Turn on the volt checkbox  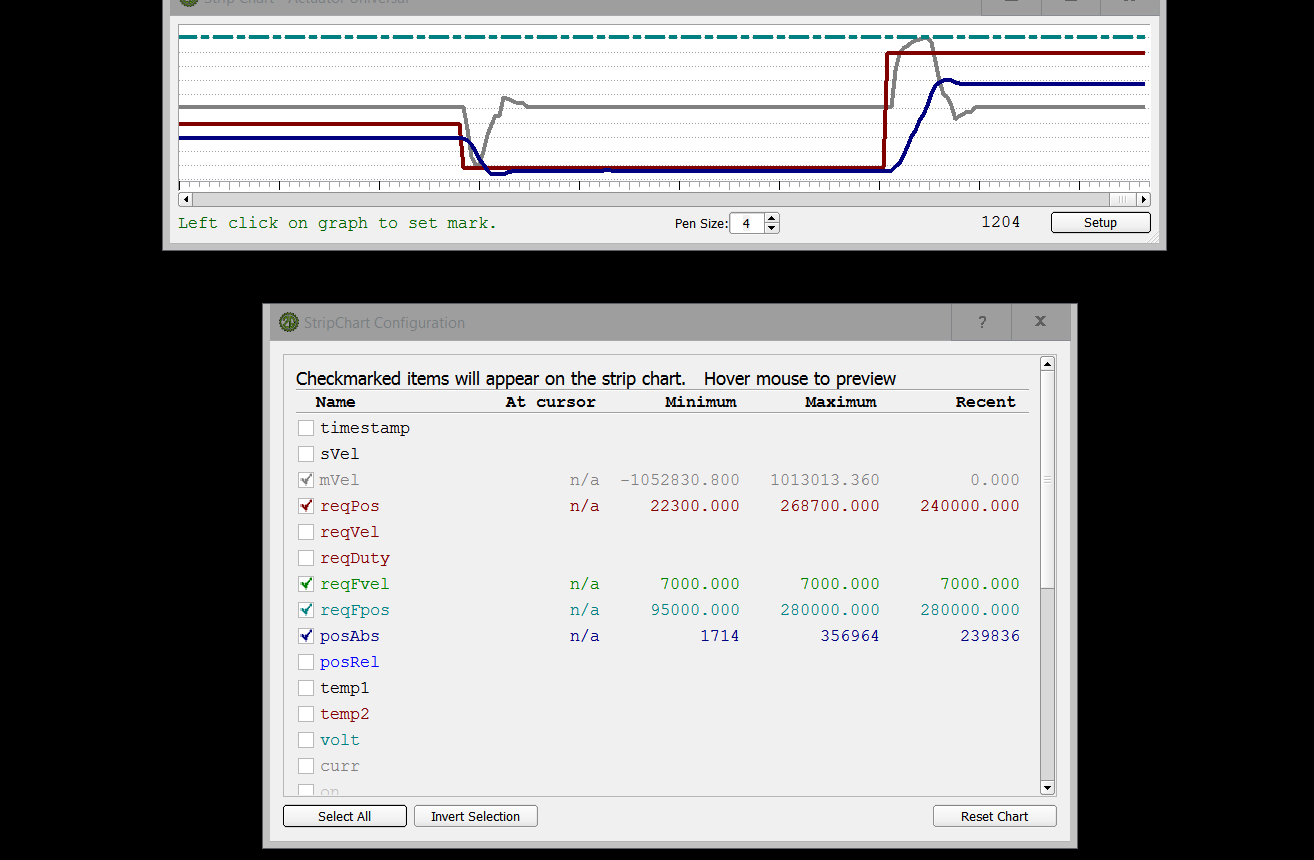(x=306, y=740)
